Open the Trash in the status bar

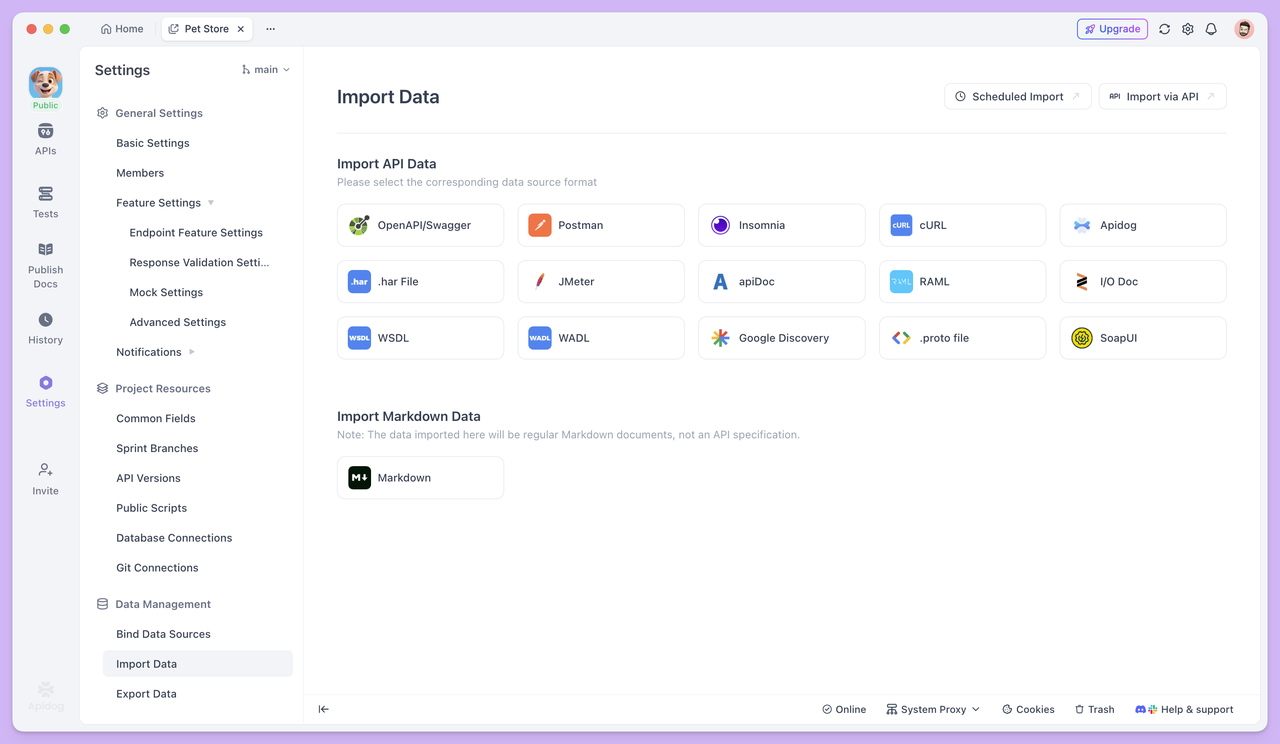[x=1094, y=709]
